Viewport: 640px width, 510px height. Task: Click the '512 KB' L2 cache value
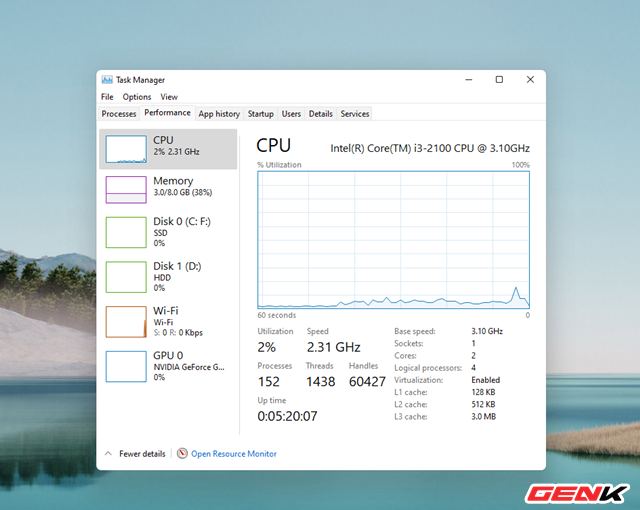point(483,404)
